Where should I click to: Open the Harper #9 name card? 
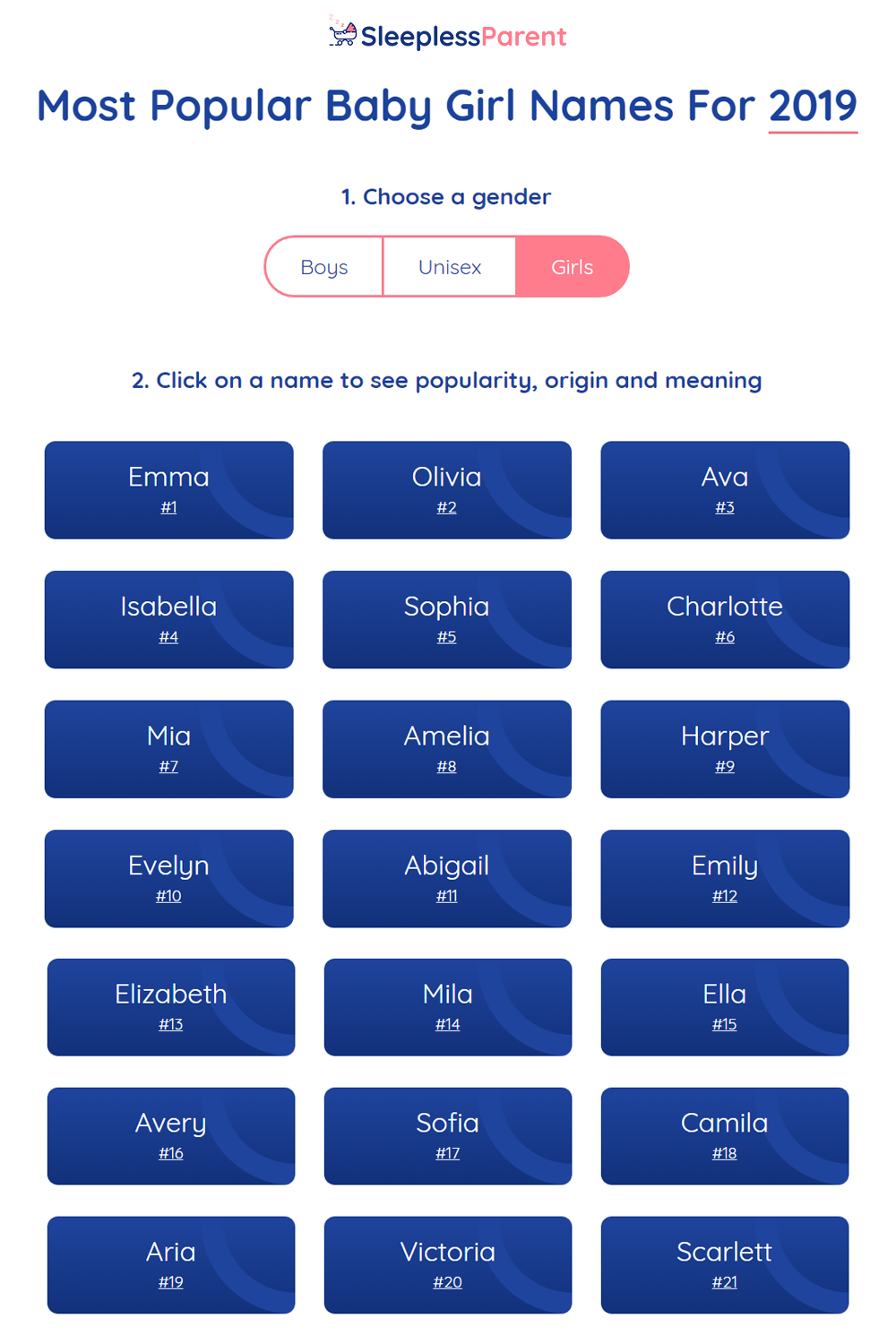pyautogui.click(x=725, y=749)
